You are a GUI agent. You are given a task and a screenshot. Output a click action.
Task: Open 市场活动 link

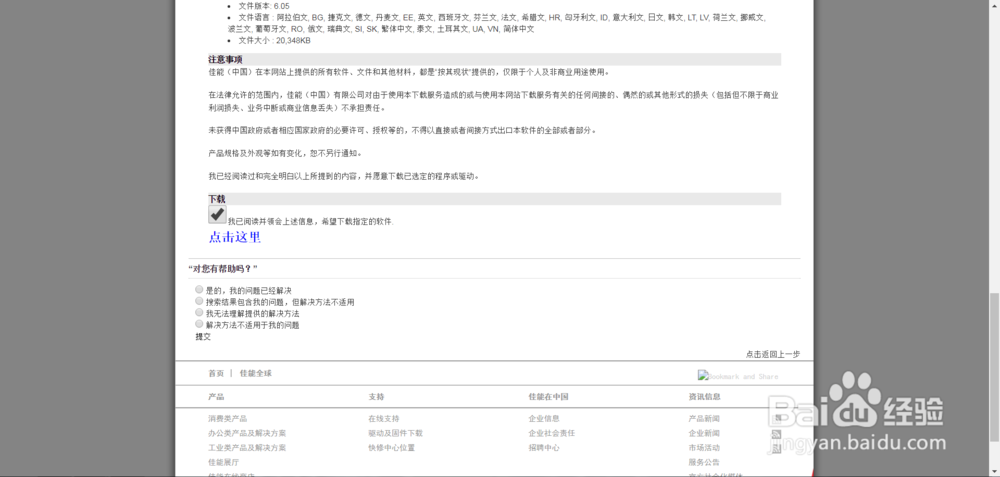click(704, 448)
